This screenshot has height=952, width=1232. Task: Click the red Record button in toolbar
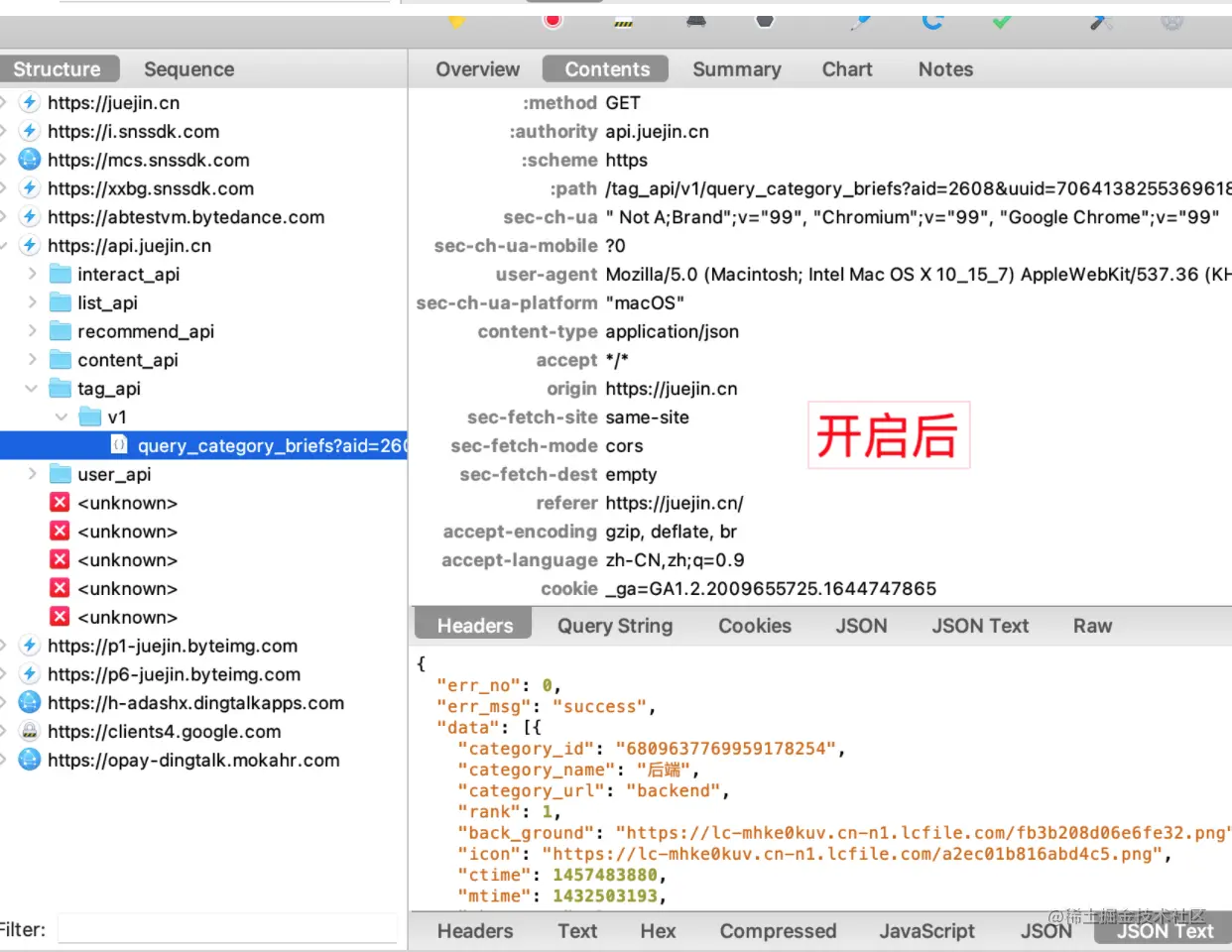(x=554, y=20)
